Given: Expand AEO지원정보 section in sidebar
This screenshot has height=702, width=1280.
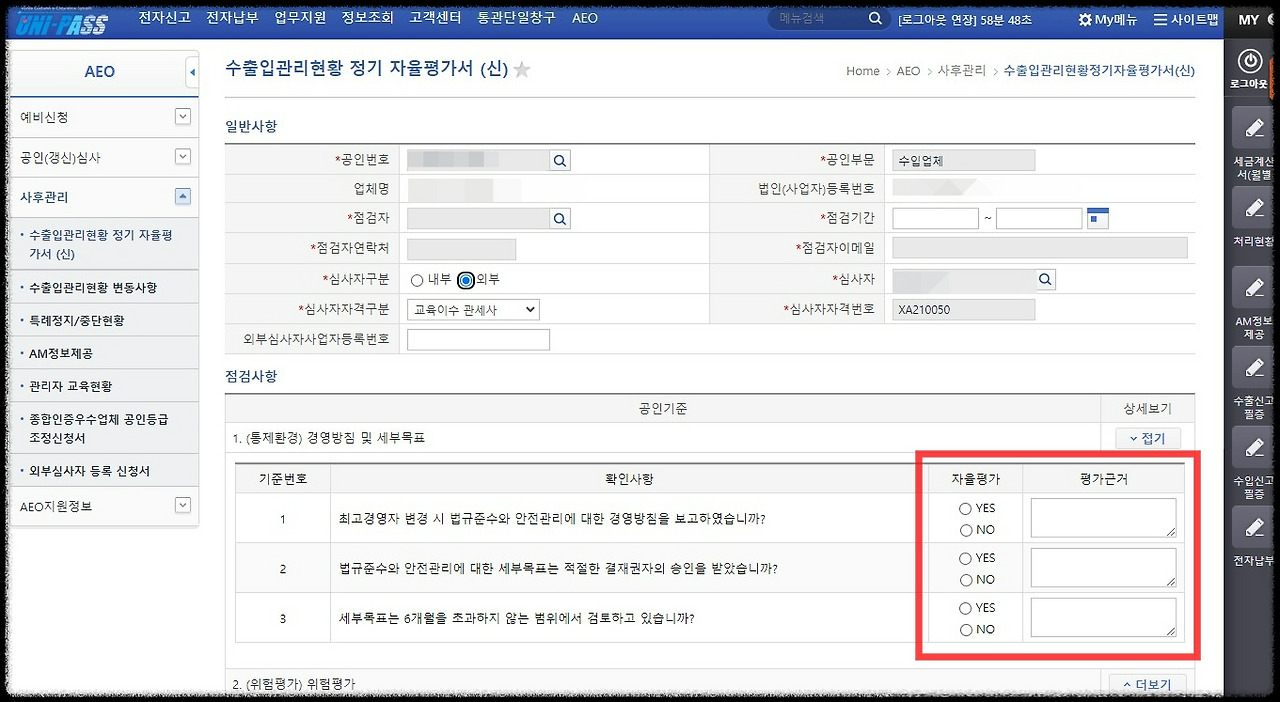Looking at the screenshot, I should click(182, 506).
